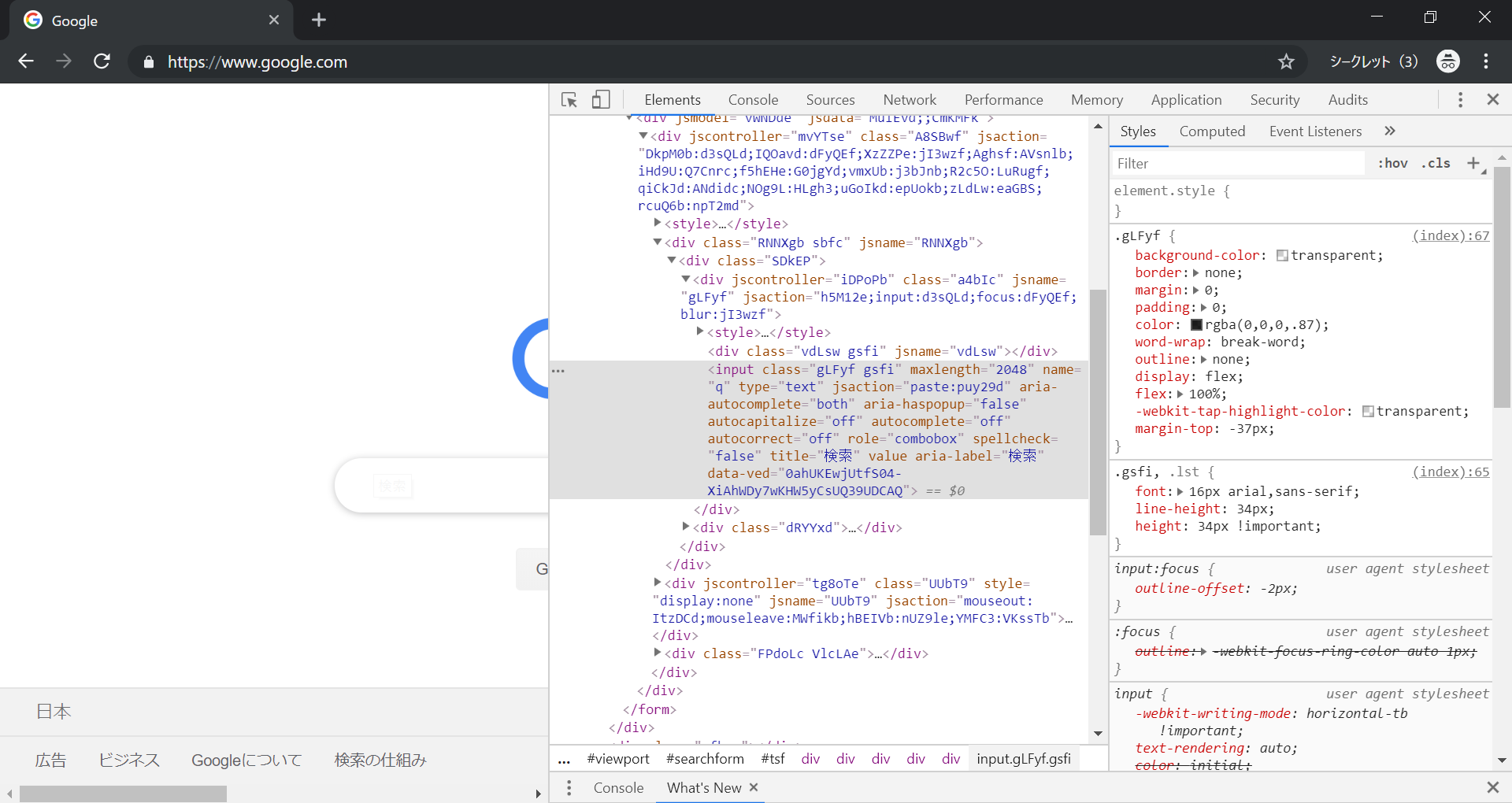Switch to the Network tab
The height and width of the screenshot is (803, 1512).
910,100
